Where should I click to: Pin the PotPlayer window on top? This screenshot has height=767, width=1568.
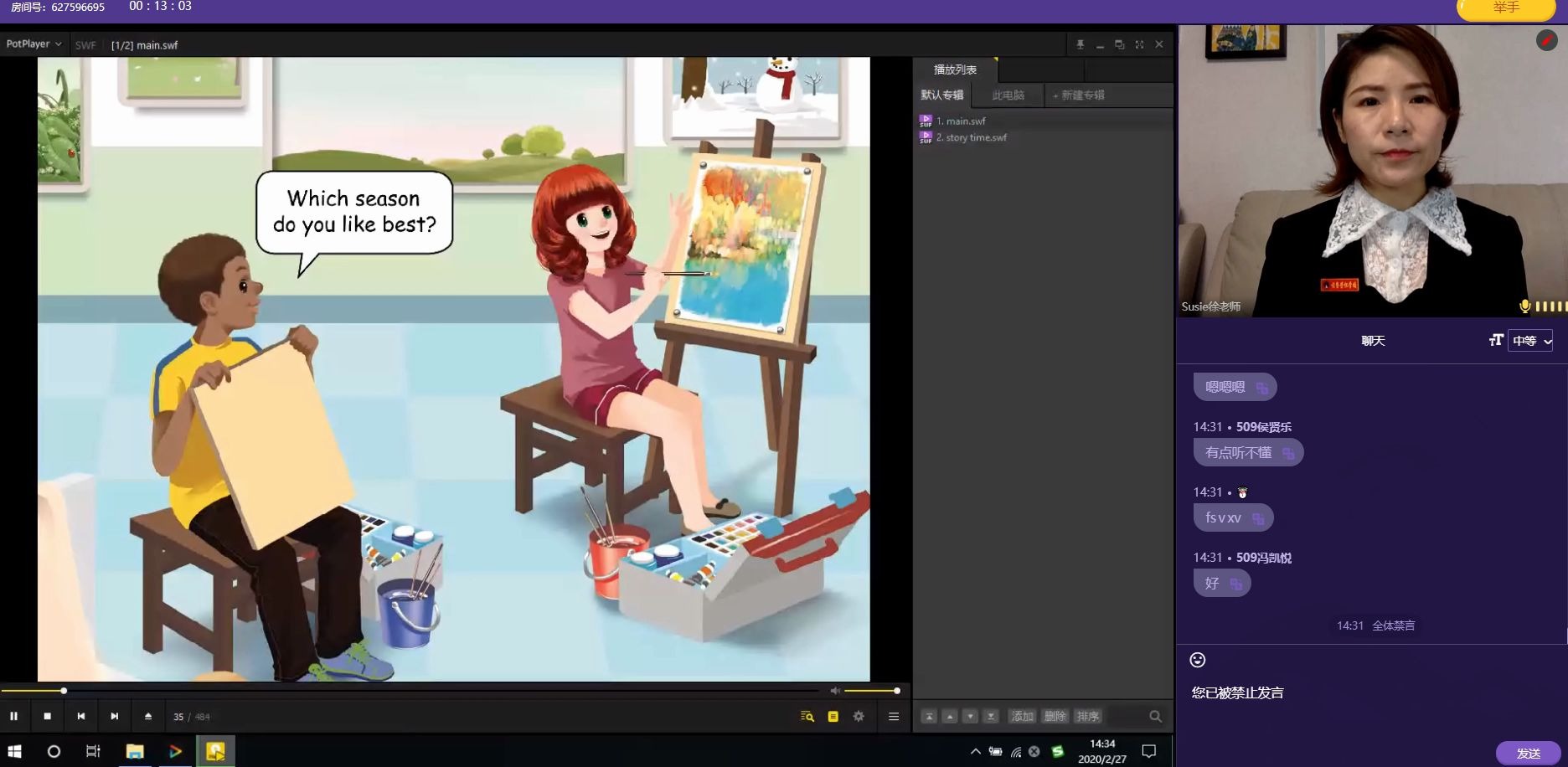(1080, 44)
